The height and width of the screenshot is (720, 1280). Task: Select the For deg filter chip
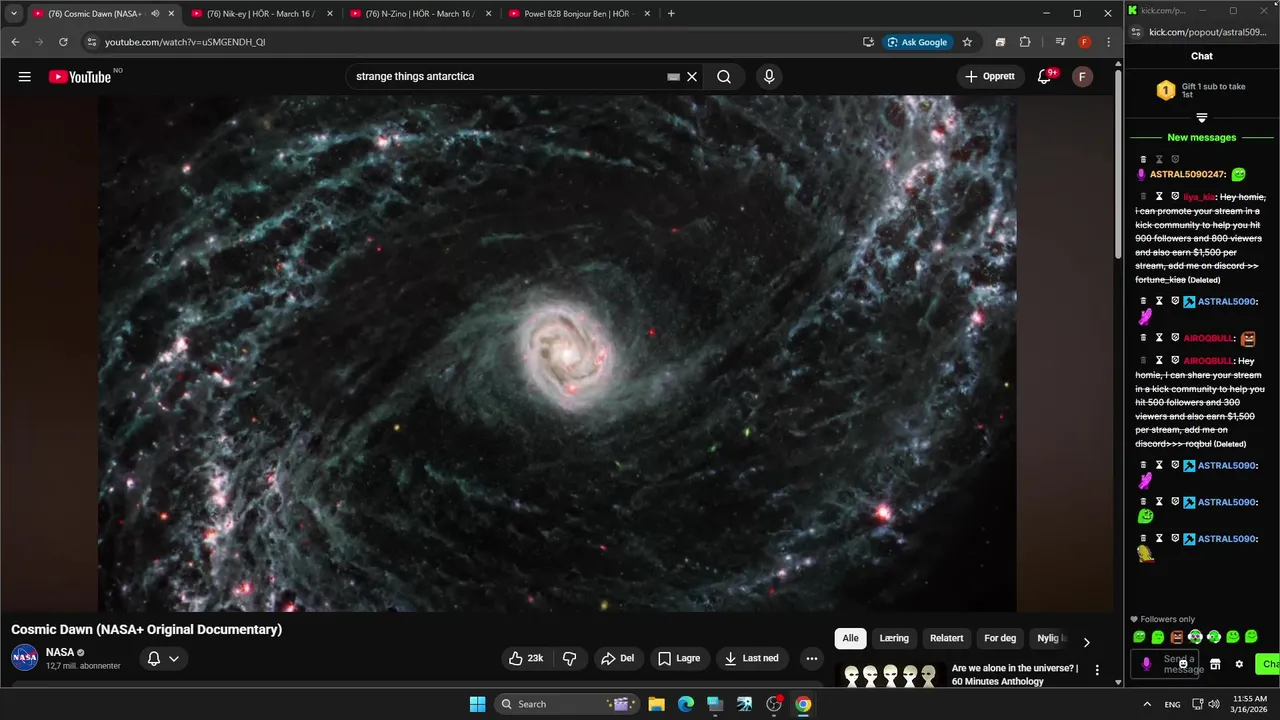[1000, 638]
